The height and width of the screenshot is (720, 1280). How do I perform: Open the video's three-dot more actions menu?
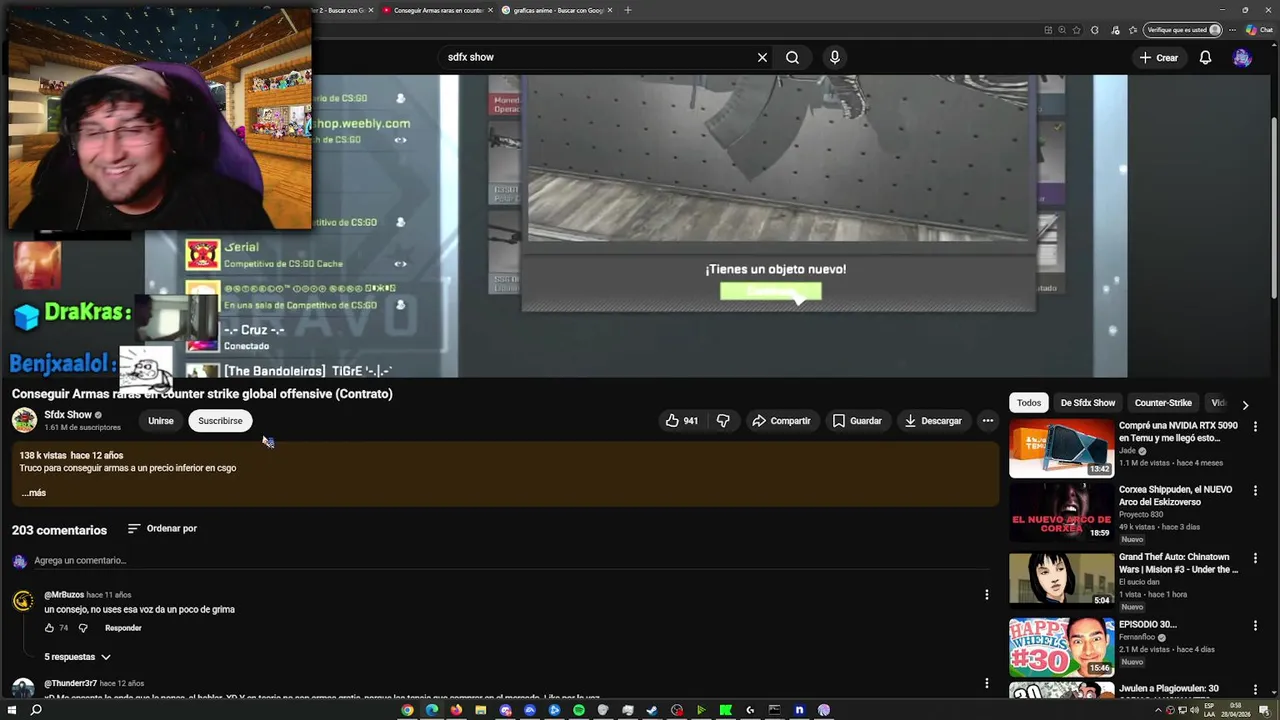tap(988, 421)
